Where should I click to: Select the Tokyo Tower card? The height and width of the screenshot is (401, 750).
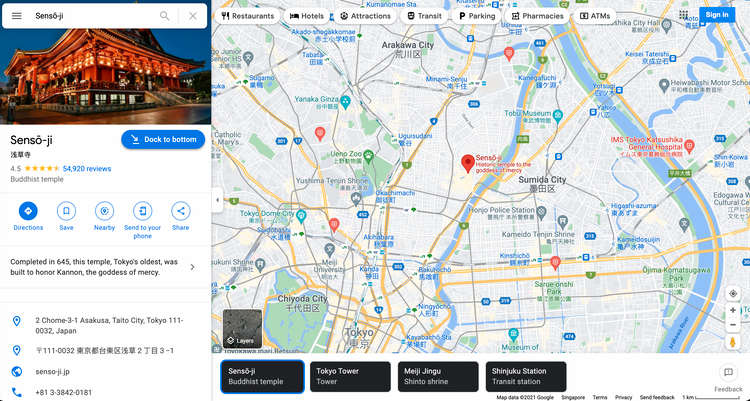350,376
